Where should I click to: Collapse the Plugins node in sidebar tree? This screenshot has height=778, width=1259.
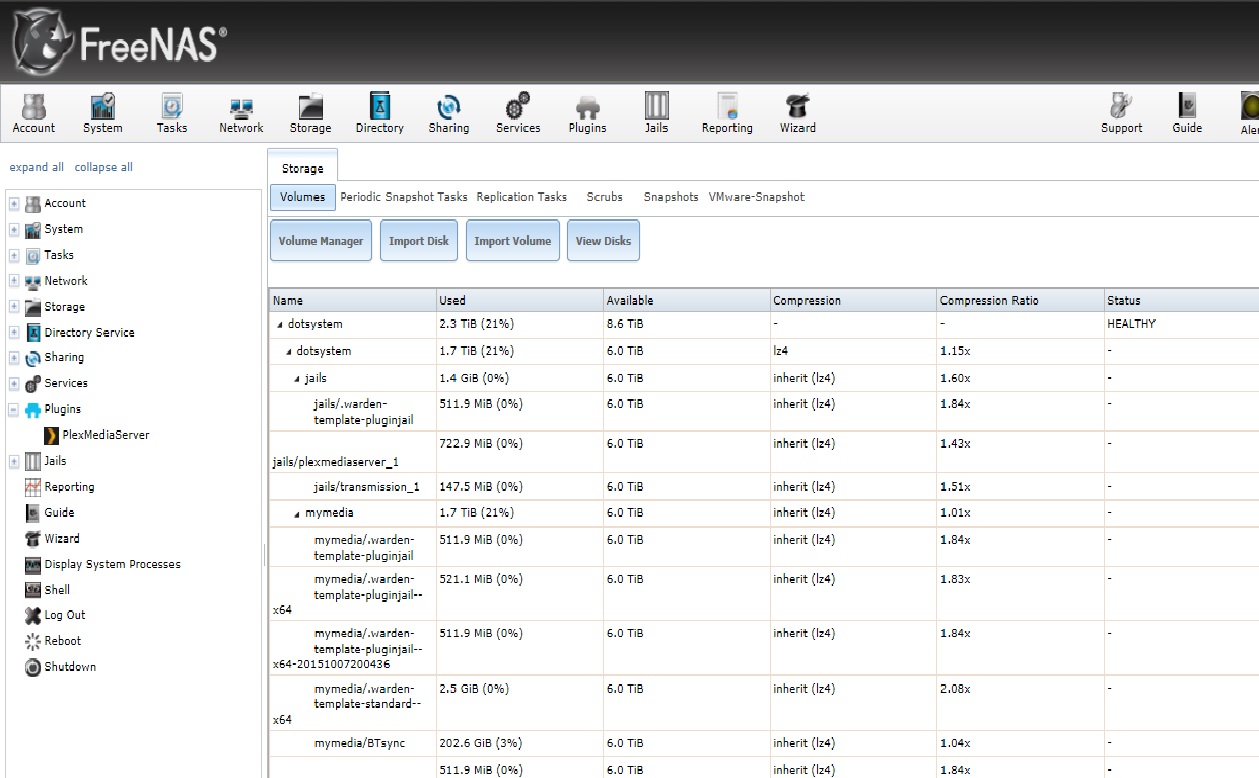[14, 410]
